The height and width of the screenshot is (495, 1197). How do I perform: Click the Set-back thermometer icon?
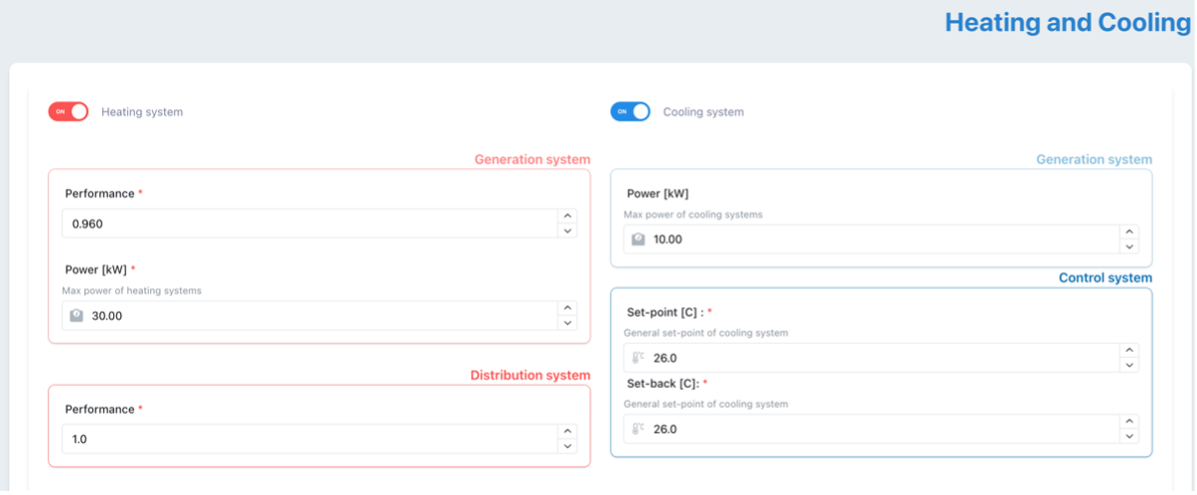(x=638, y=429)
